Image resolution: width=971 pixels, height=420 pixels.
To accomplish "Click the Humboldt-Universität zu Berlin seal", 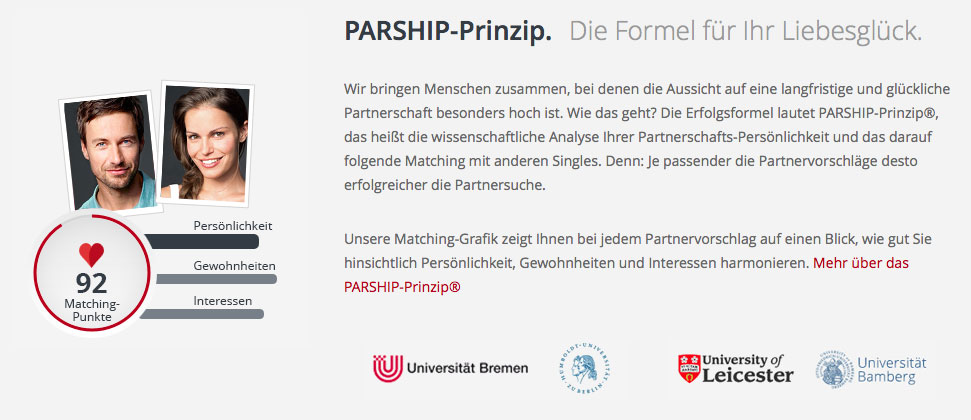I will (583, 368).
